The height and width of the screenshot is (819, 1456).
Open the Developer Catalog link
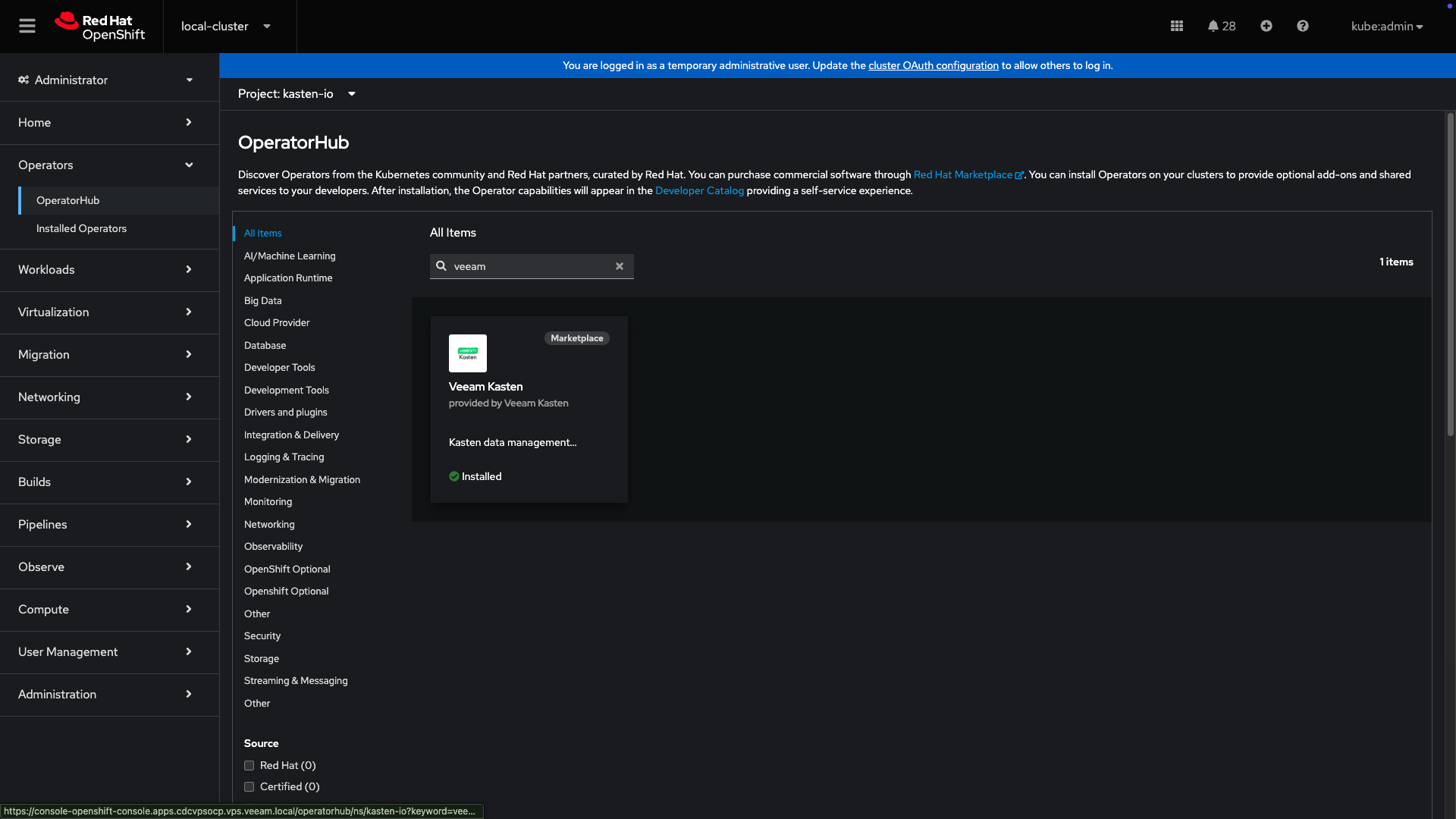[698, 190]
